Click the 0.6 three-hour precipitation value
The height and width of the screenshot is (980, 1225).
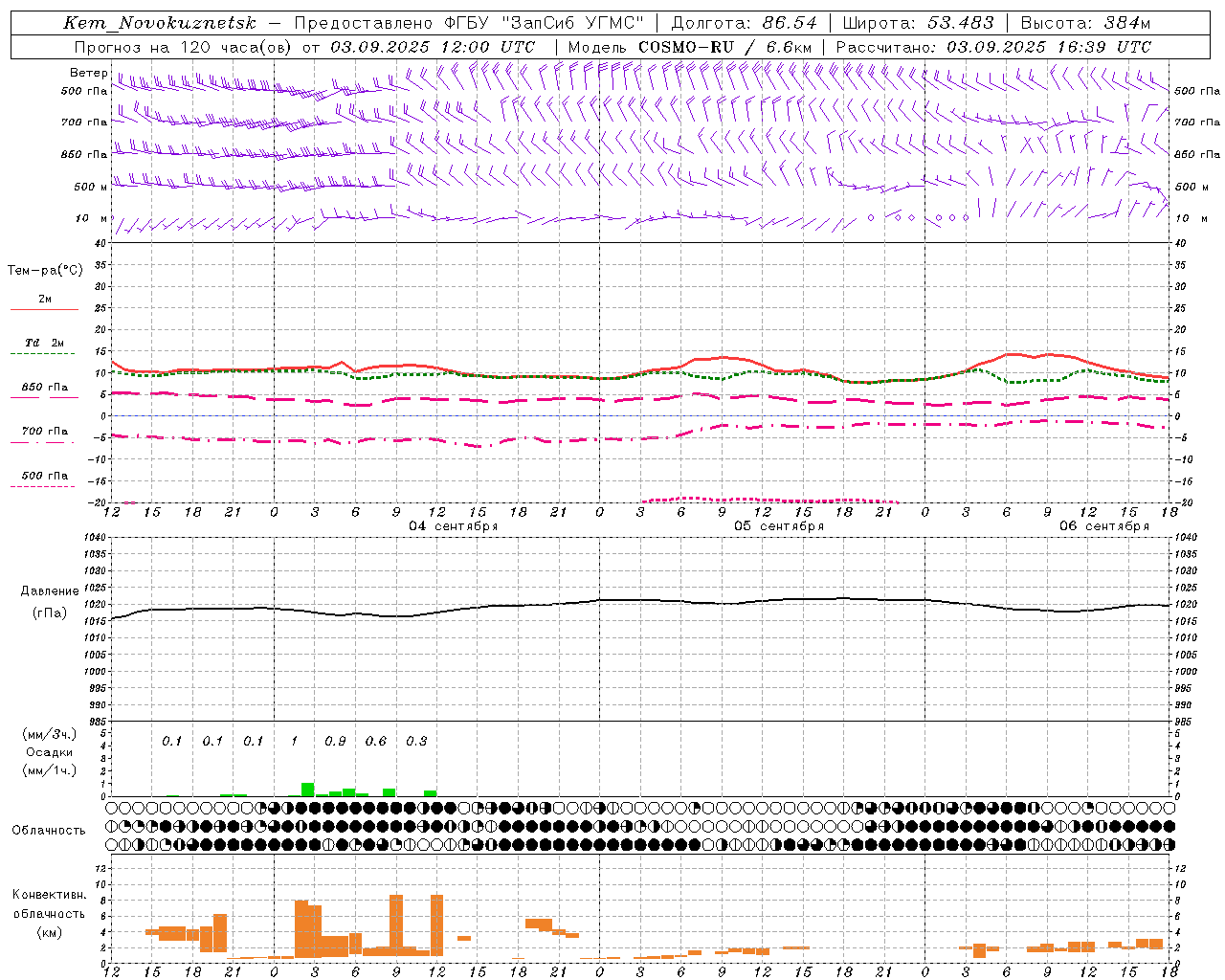tap(376, 741)
